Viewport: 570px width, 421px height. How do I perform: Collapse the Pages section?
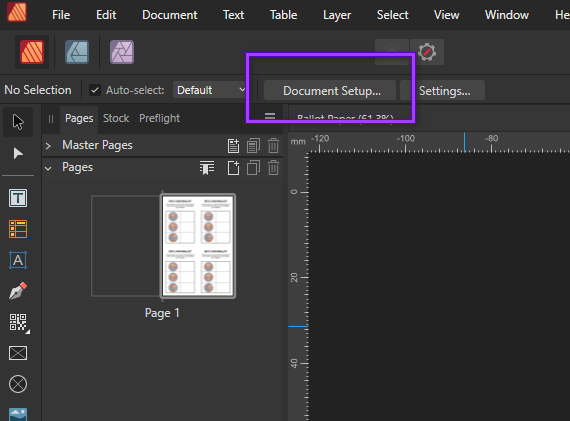(48, 168)
